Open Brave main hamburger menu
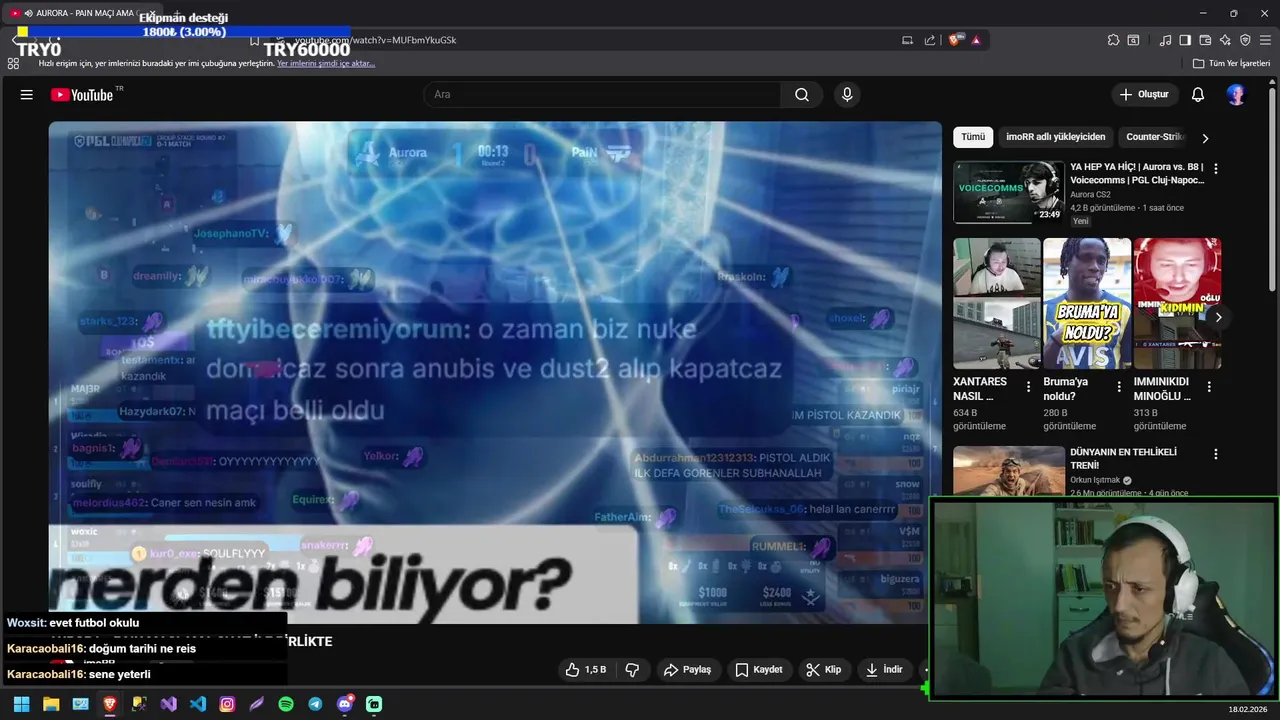Viewport: 1280px width, 720px height. pyautogui.click(x=1265, y=40)
